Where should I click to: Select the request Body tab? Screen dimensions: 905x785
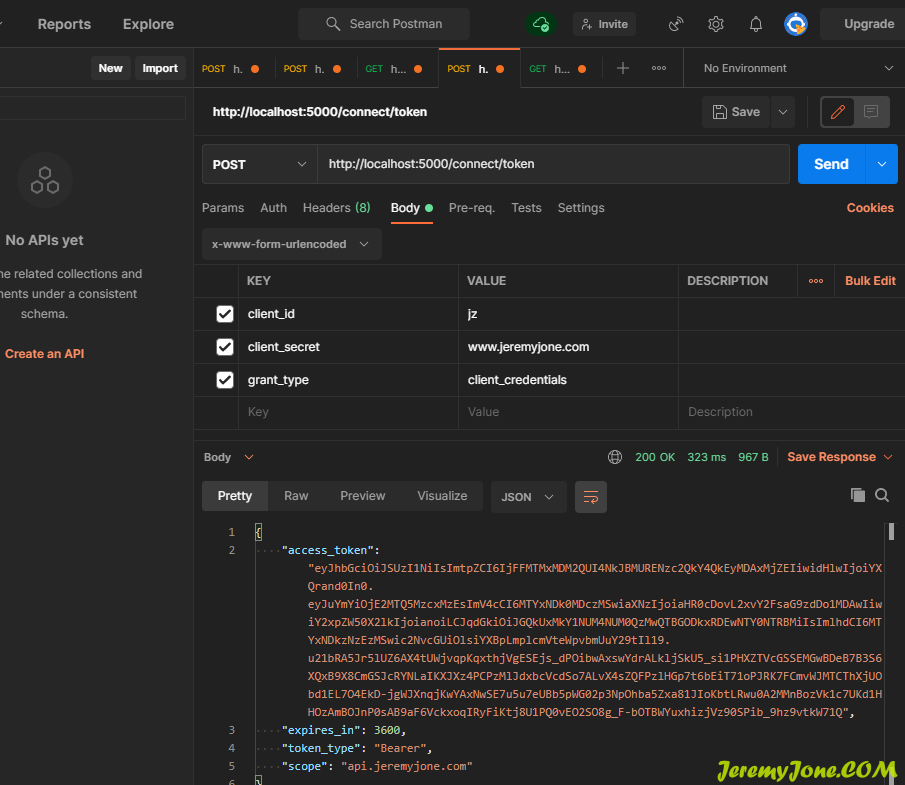(412, 208)
